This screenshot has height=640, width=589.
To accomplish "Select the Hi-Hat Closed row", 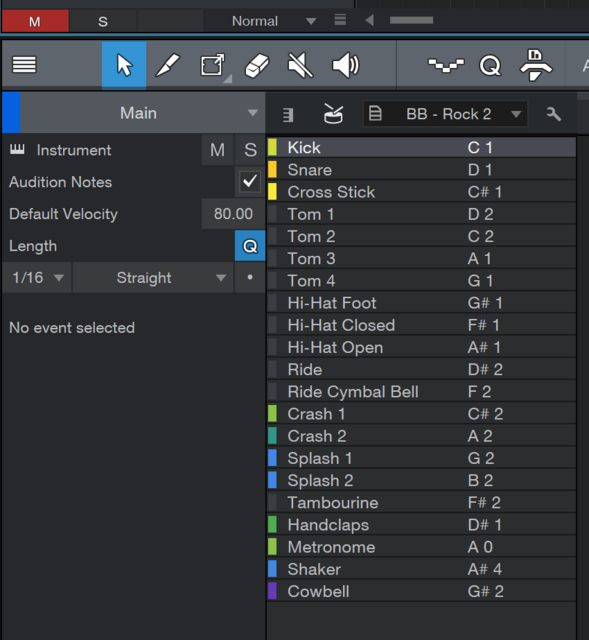I will (x=421, y=325).
